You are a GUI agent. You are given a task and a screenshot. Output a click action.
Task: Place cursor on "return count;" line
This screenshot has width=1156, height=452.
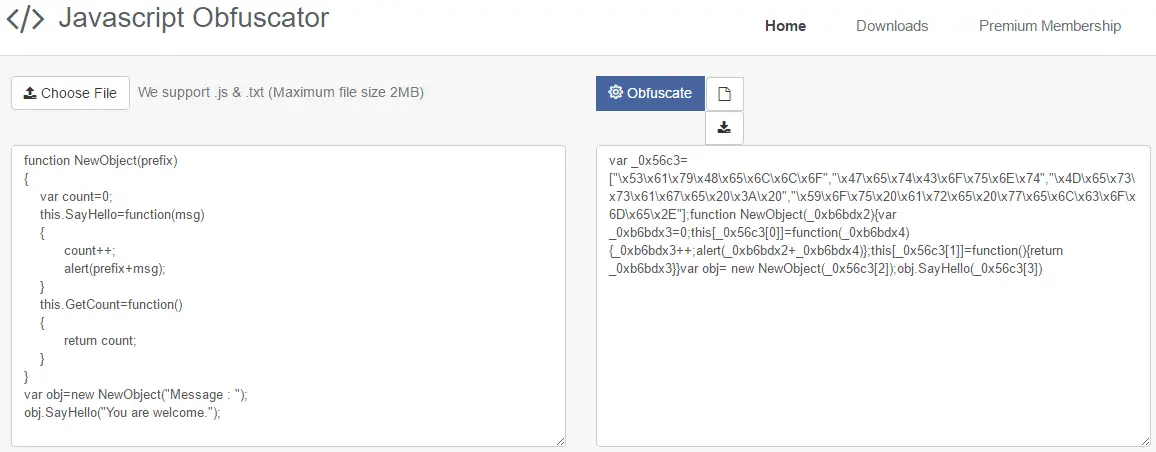tap(99, 340)
